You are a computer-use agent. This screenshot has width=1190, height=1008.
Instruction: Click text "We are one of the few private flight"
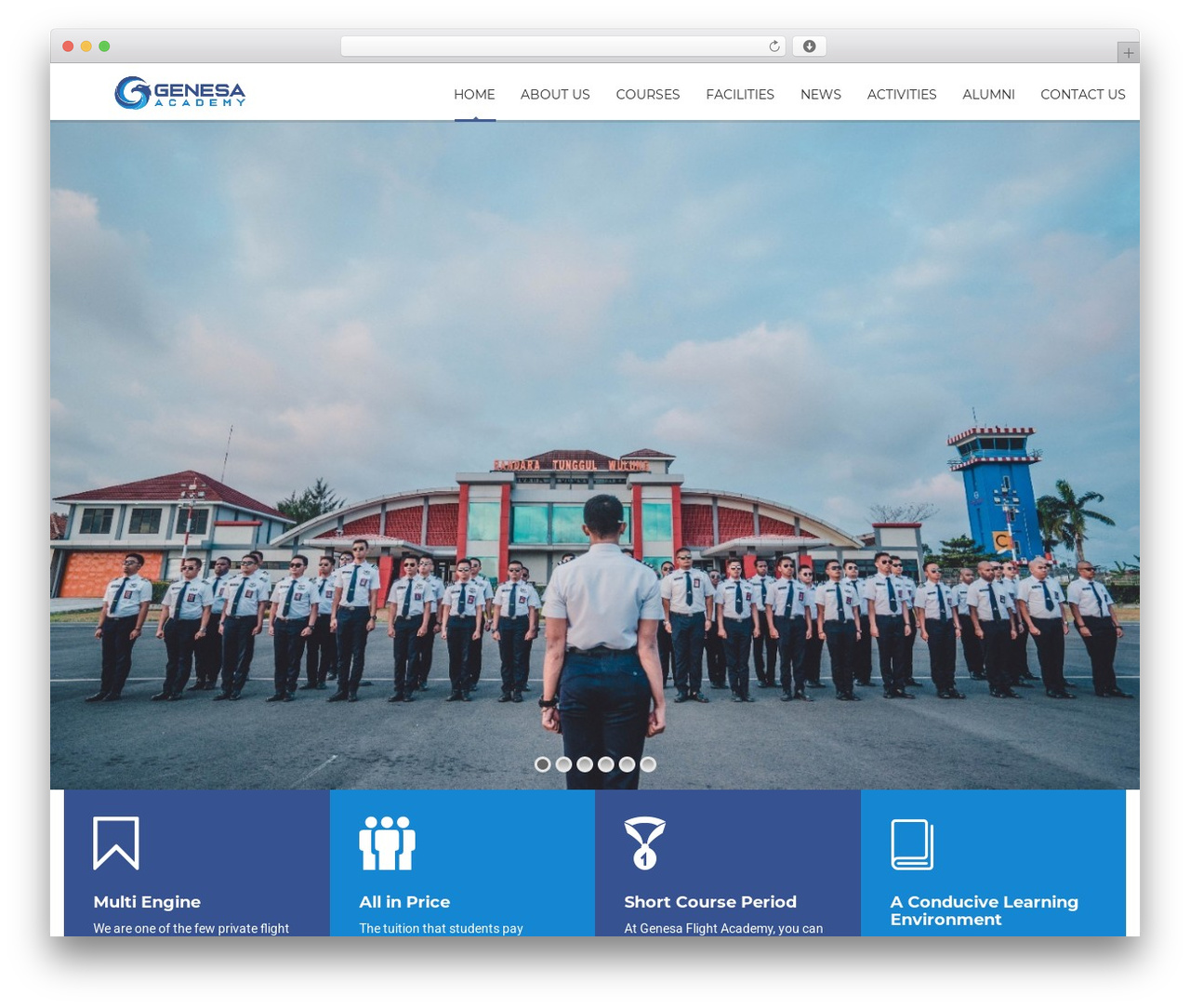[x=191, y=928]
